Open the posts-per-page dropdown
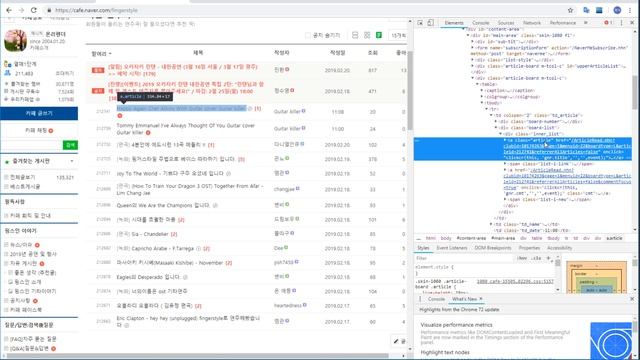Image resolution: width=640 pixels, height=360 pixels. (x=398, y=36)
